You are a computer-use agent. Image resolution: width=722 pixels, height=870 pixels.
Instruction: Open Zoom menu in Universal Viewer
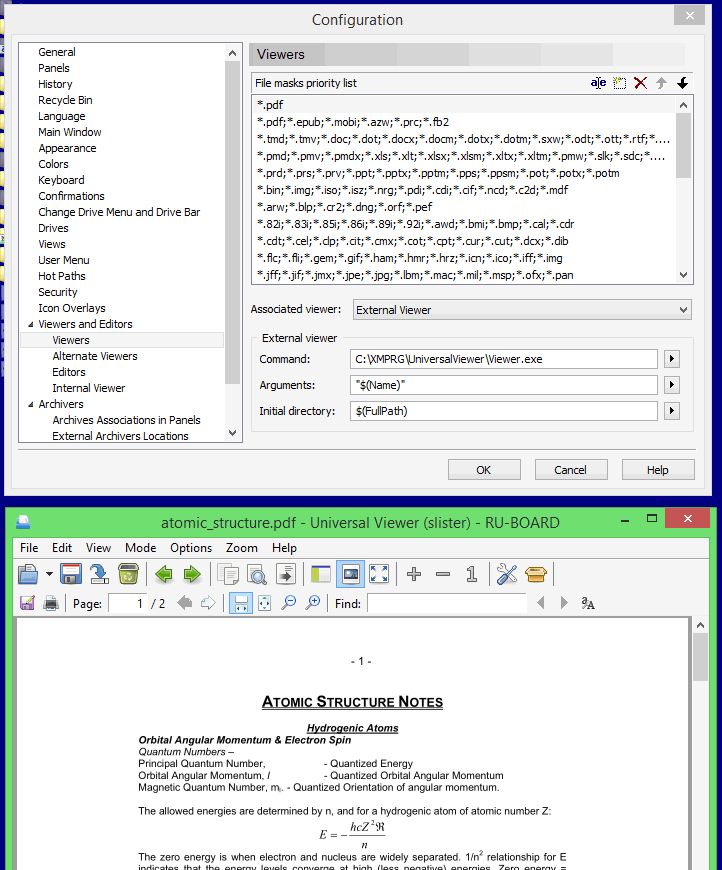click(x=241, y=548)
